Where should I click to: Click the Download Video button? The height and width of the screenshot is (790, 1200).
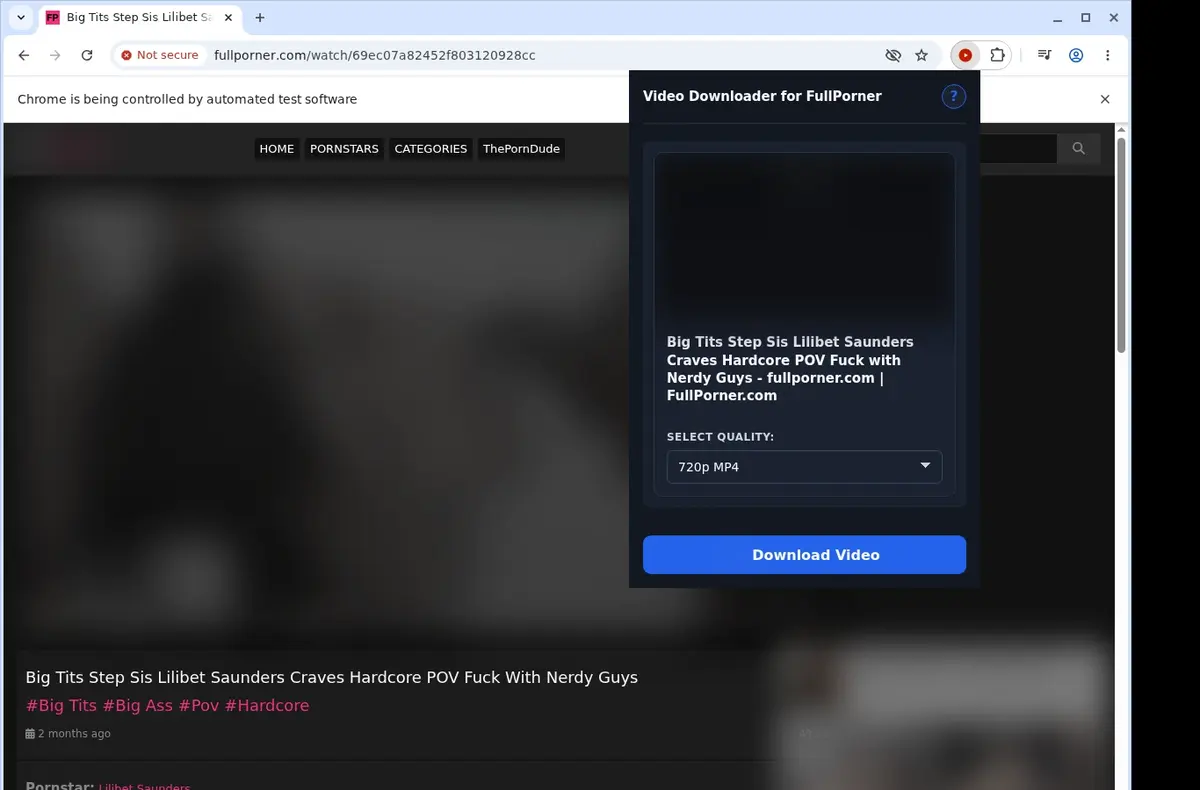804,555
